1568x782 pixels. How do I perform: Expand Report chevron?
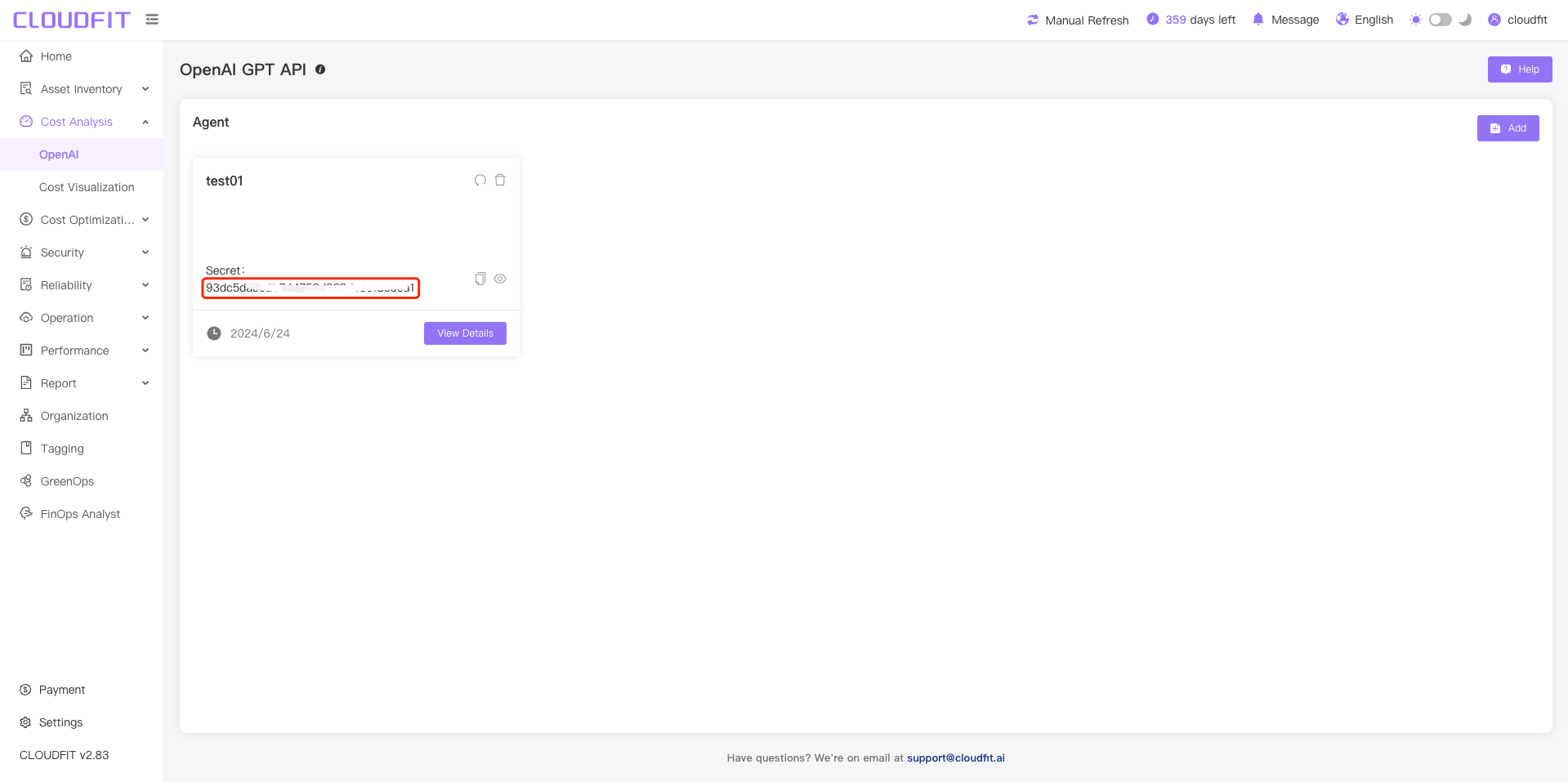point(145,383)
